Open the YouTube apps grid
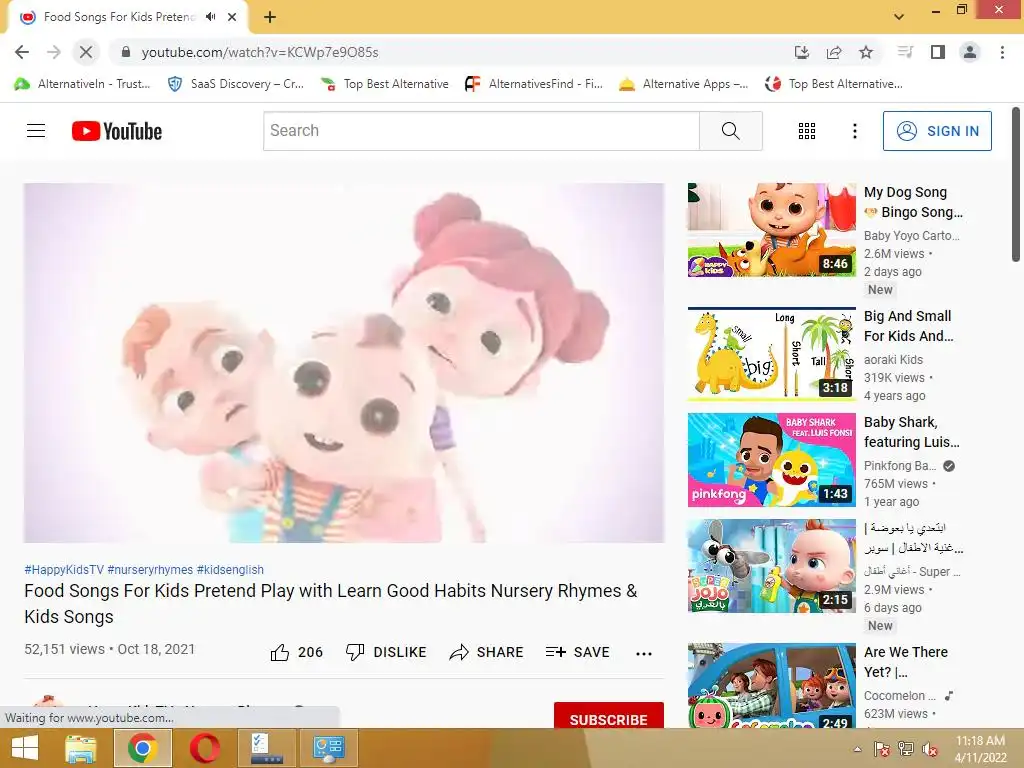The width and height of the screenshot is (1024, 768). tap(807, 131)
